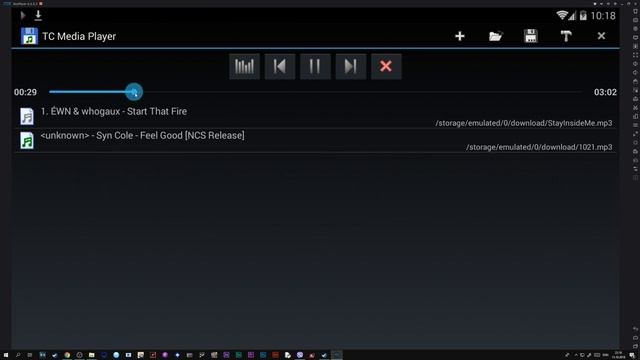Skip to the previous track
This screenshot has width=640, height=360.
(x=280, y=67)
